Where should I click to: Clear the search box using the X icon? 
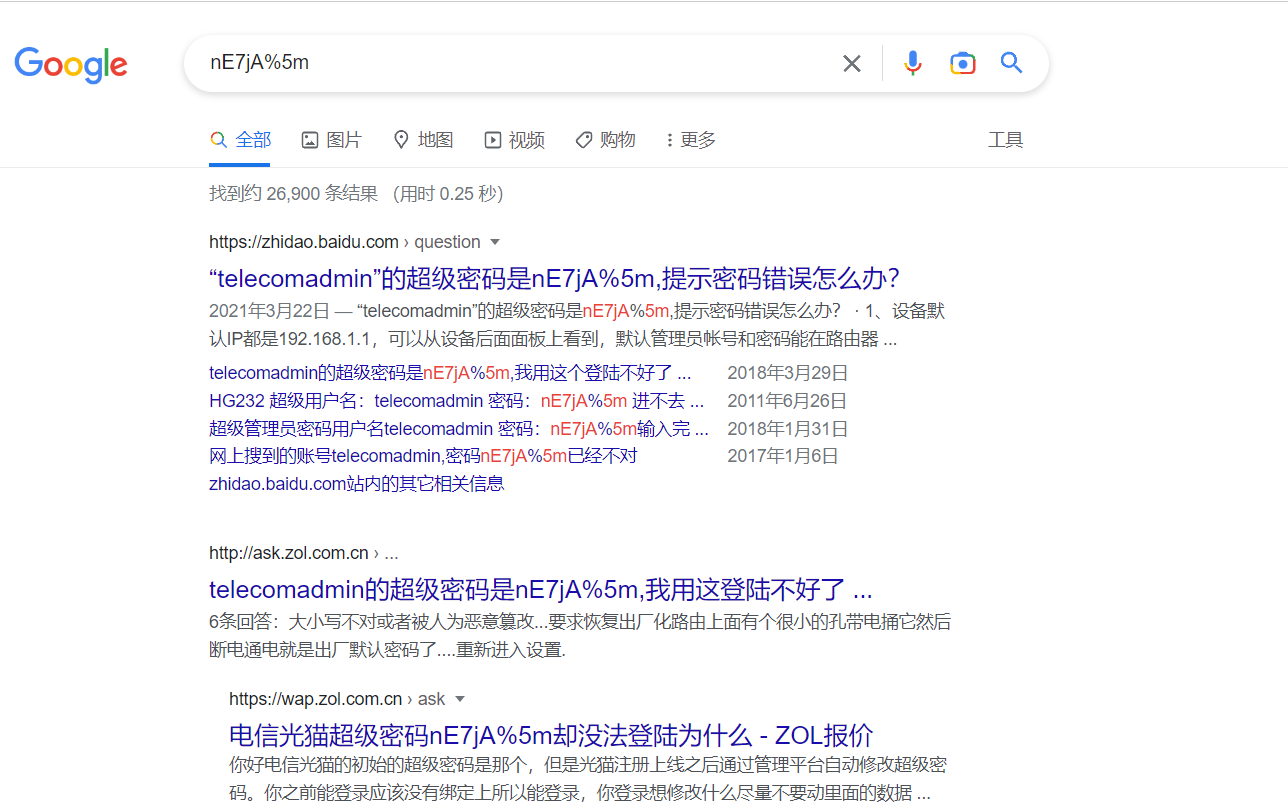click(x=851, y=63)
